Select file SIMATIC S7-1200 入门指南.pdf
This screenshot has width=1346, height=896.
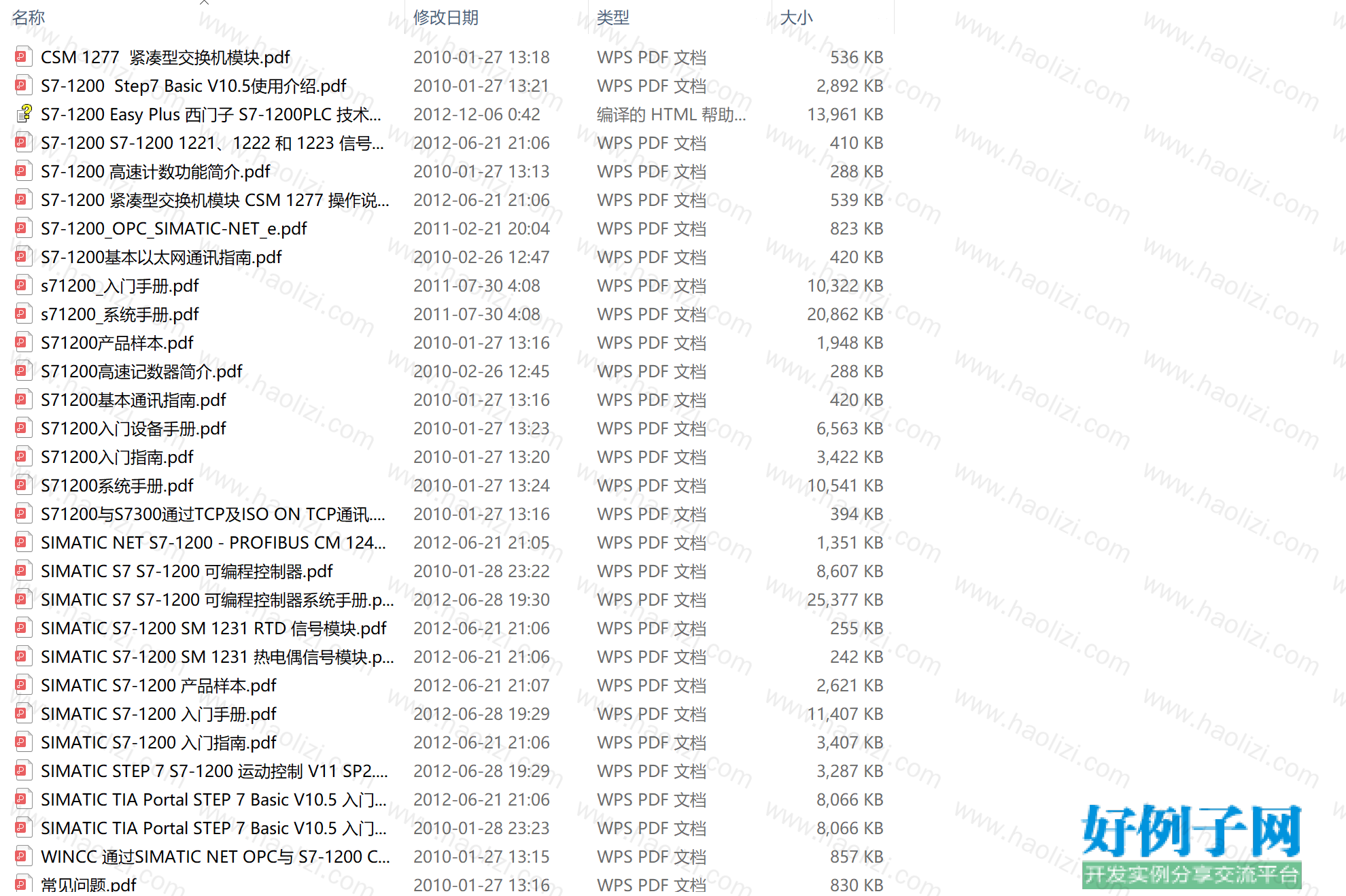tap(158, 742)
